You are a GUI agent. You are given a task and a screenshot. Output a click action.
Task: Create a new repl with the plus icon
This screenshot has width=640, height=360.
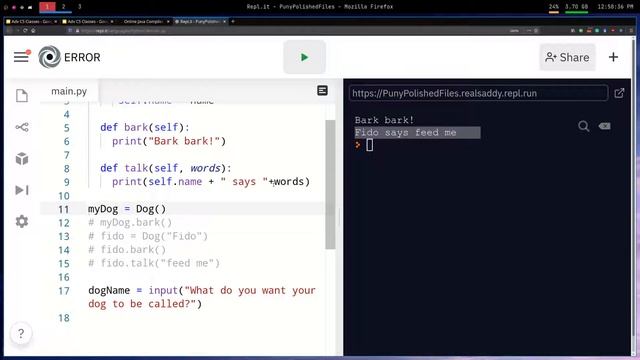click(613, 57)
